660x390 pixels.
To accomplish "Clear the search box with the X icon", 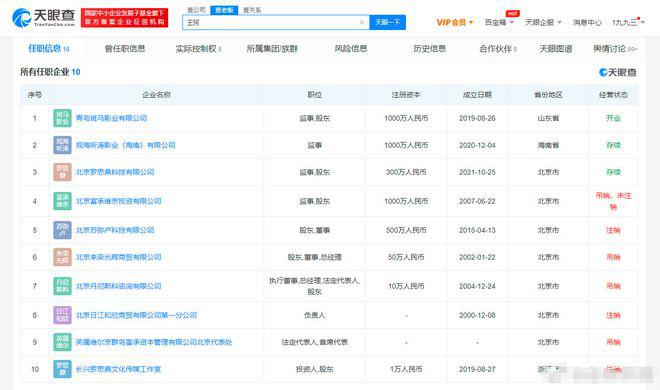I will [x=362, y=22].
